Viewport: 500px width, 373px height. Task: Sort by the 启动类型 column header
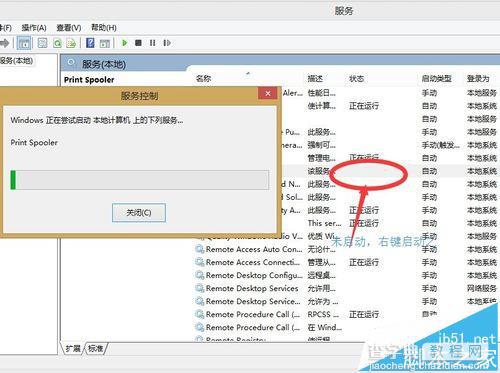(436, 79)
